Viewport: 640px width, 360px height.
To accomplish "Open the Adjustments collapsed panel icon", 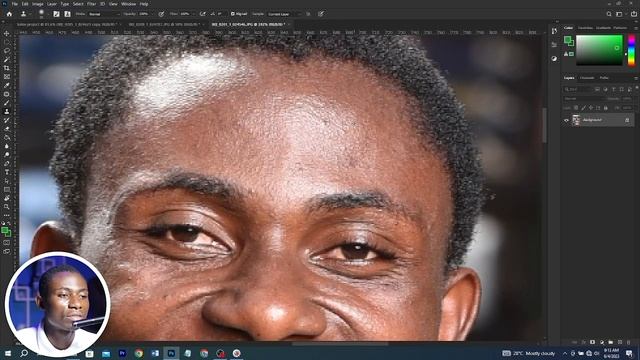I will pos(554,58).
